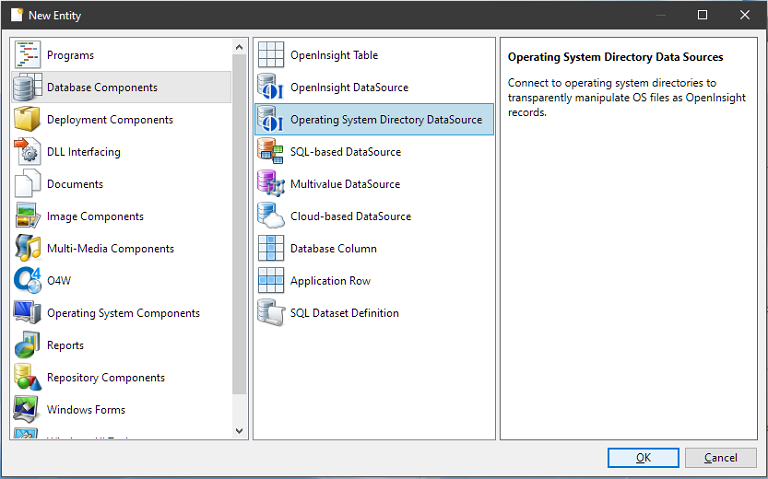Click the category list scrollbar thumb

pyautogui.click(x=239, y=224)
